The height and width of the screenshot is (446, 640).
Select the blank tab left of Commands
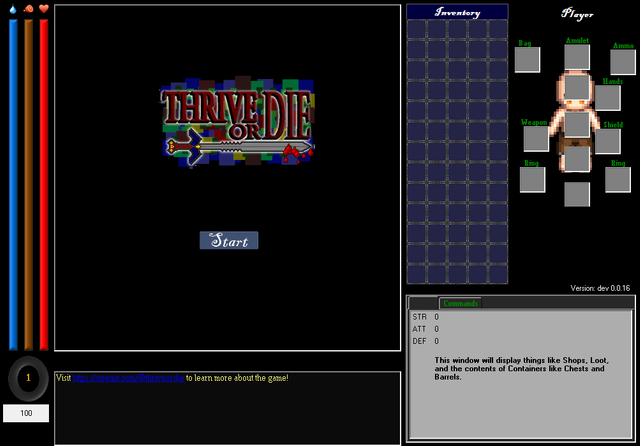tap(424, 303)
